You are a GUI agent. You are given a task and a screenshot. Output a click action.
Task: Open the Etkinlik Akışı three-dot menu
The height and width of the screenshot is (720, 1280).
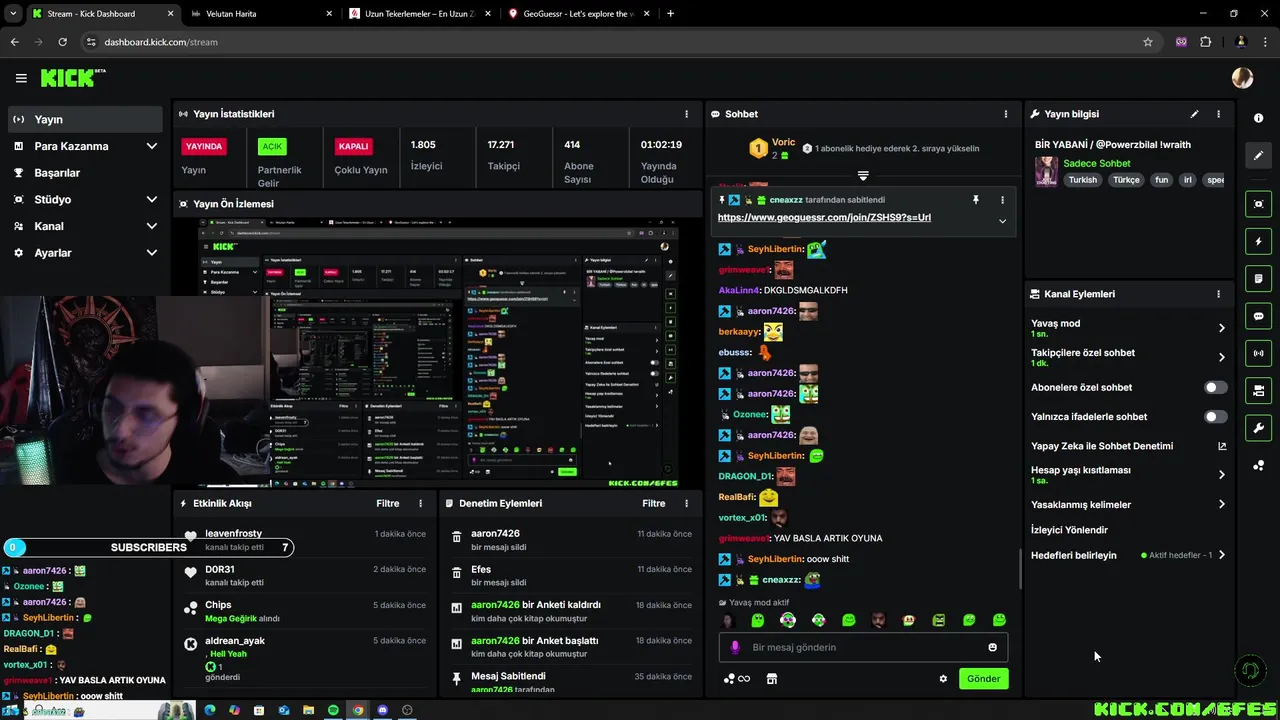click(x=420, y=503)
